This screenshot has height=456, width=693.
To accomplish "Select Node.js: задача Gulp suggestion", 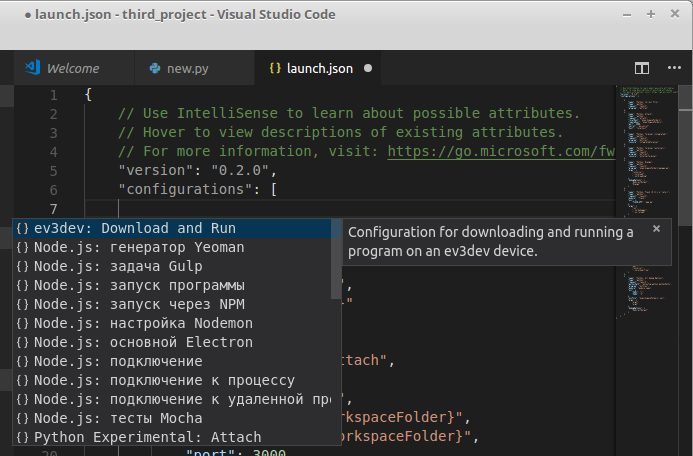I will pyautogui.click(x=118, y=267).
